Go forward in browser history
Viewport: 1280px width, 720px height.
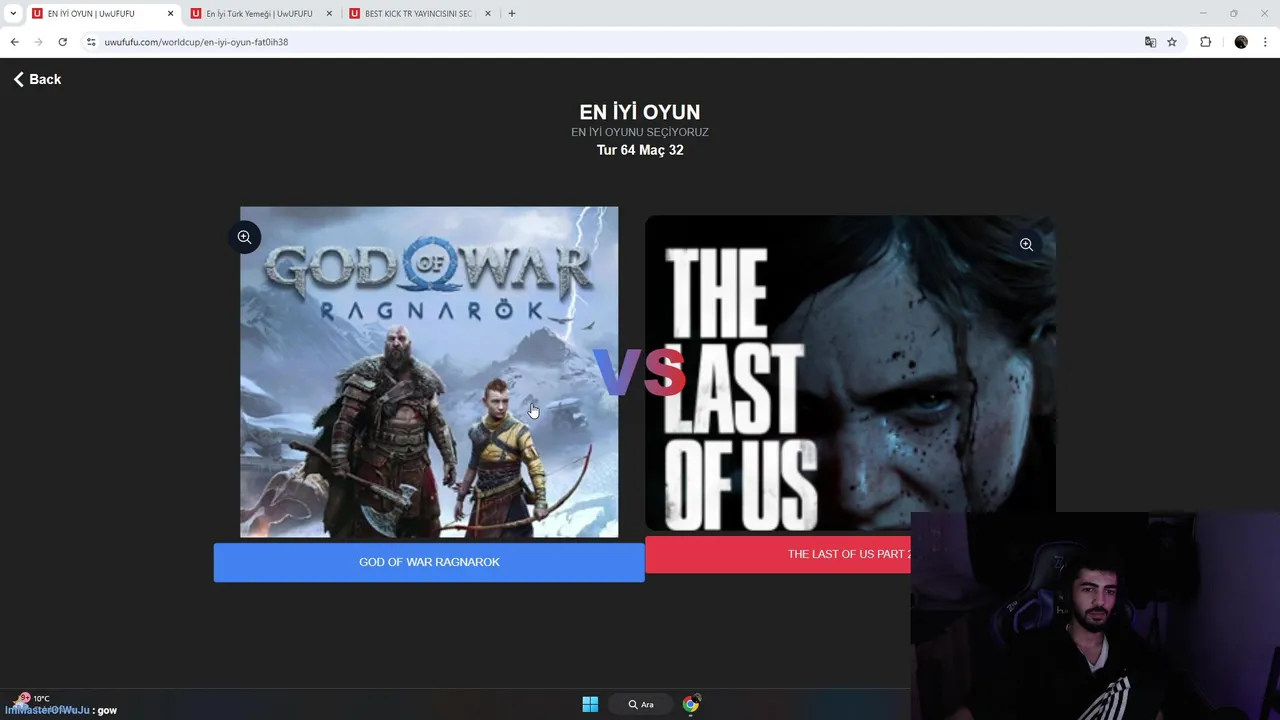[x=38, y=42]
